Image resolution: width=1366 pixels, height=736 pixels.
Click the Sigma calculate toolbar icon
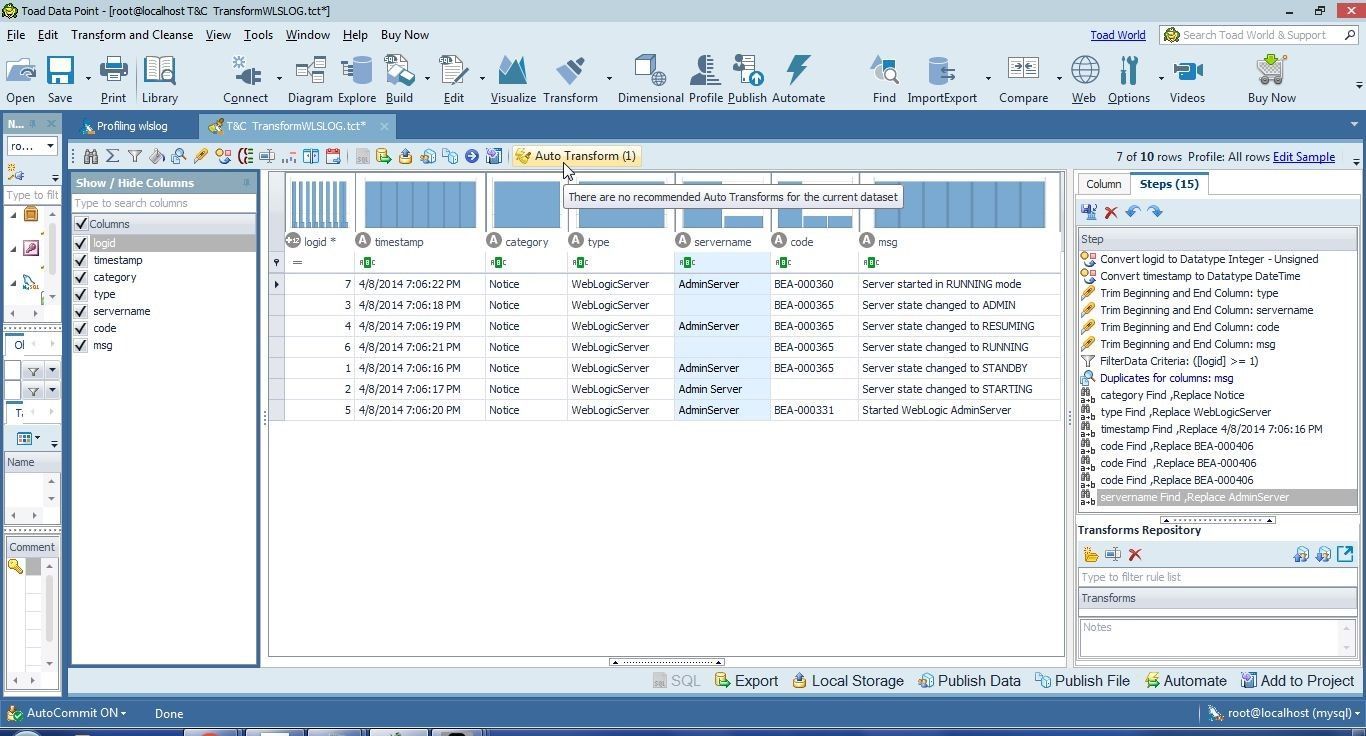click(113, 156)
